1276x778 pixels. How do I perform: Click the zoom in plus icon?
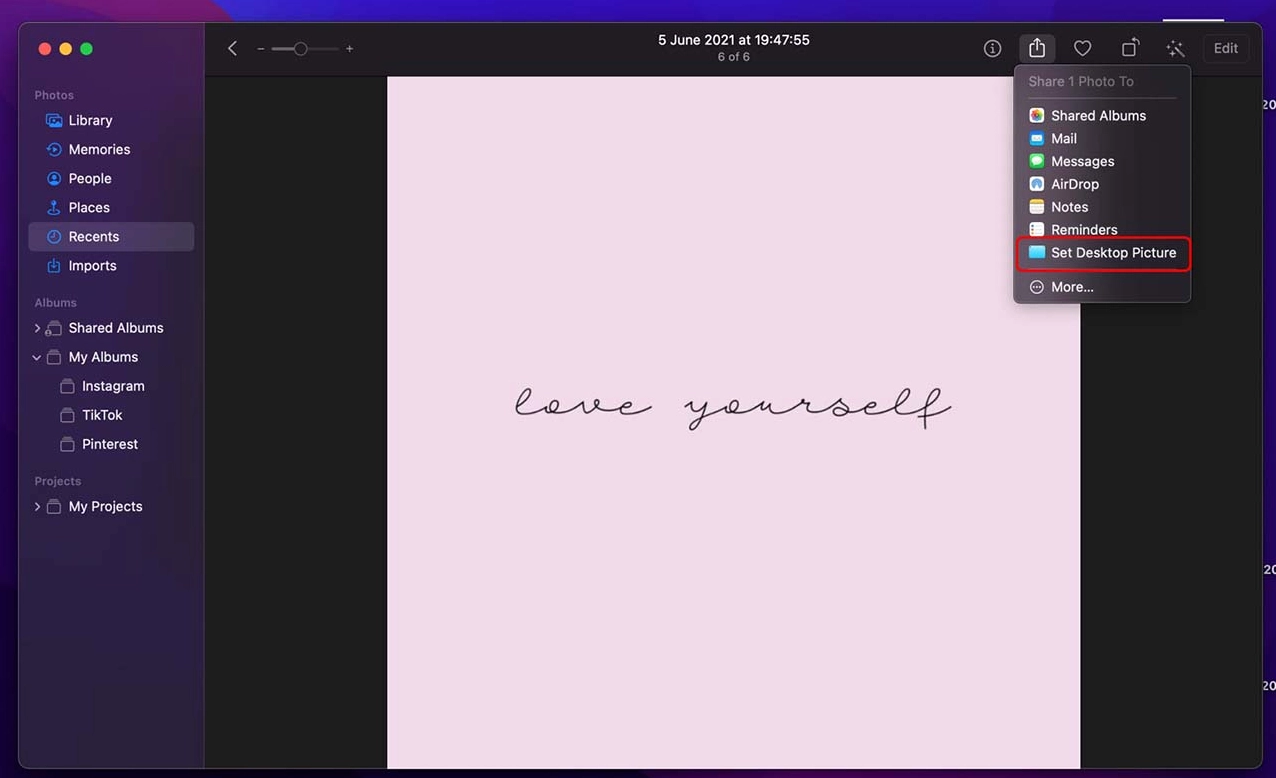click(349, 49)
